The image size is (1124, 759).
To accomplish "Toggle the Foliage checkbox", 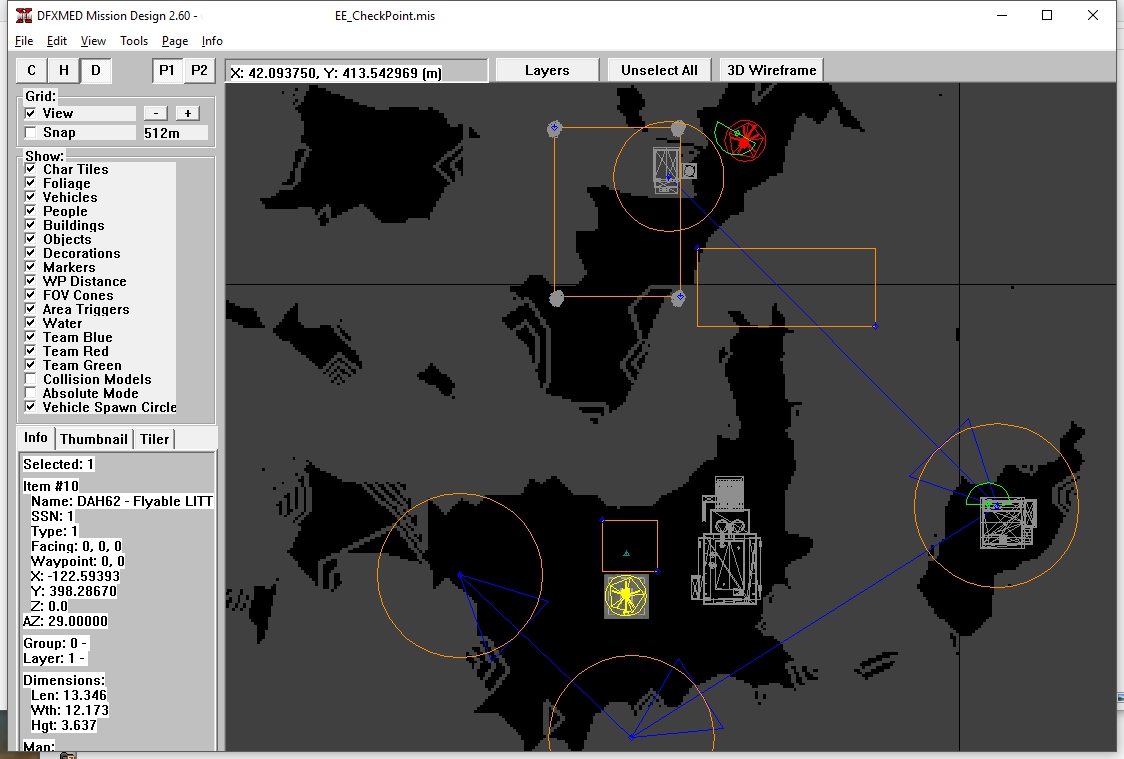I will pos(30,183).
